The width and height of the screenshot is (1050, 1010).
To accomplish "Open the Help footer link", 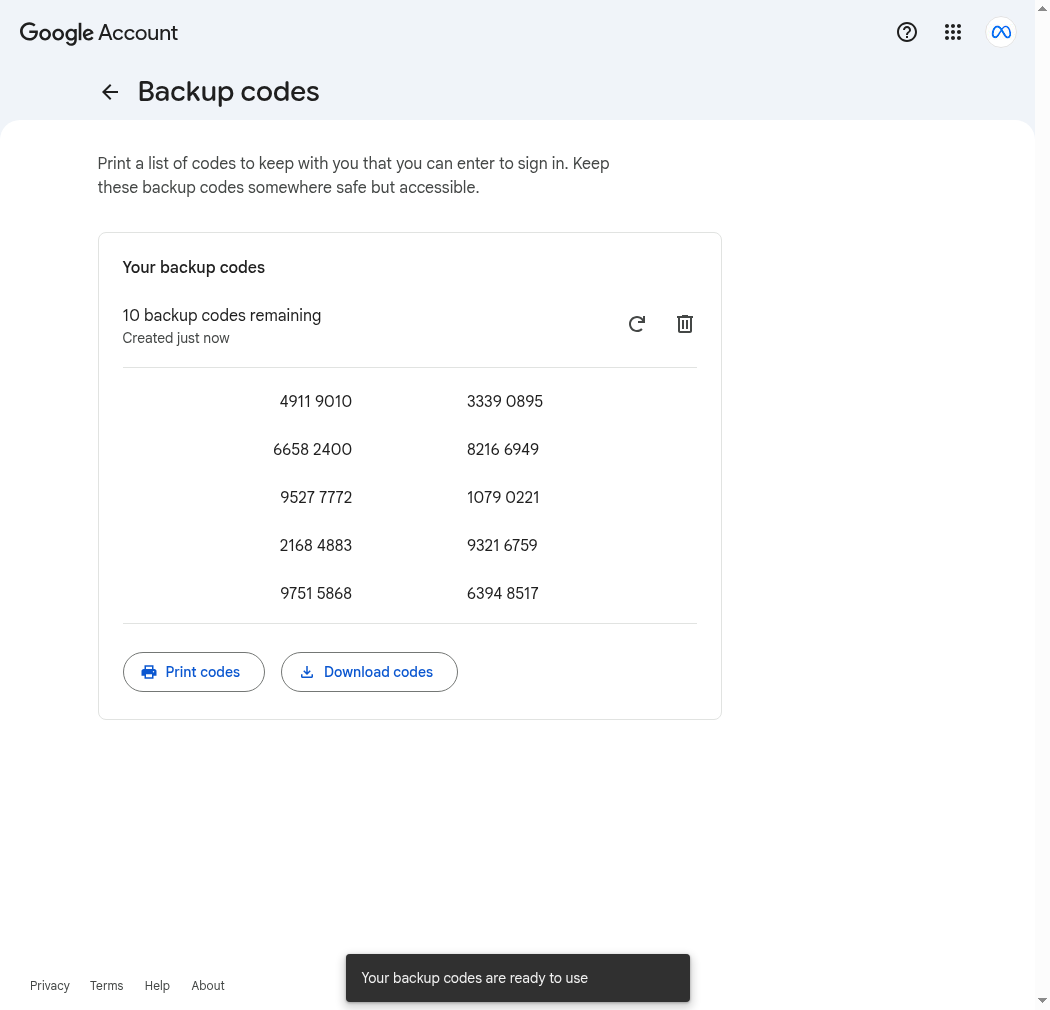I will click(x=157, y=986).
